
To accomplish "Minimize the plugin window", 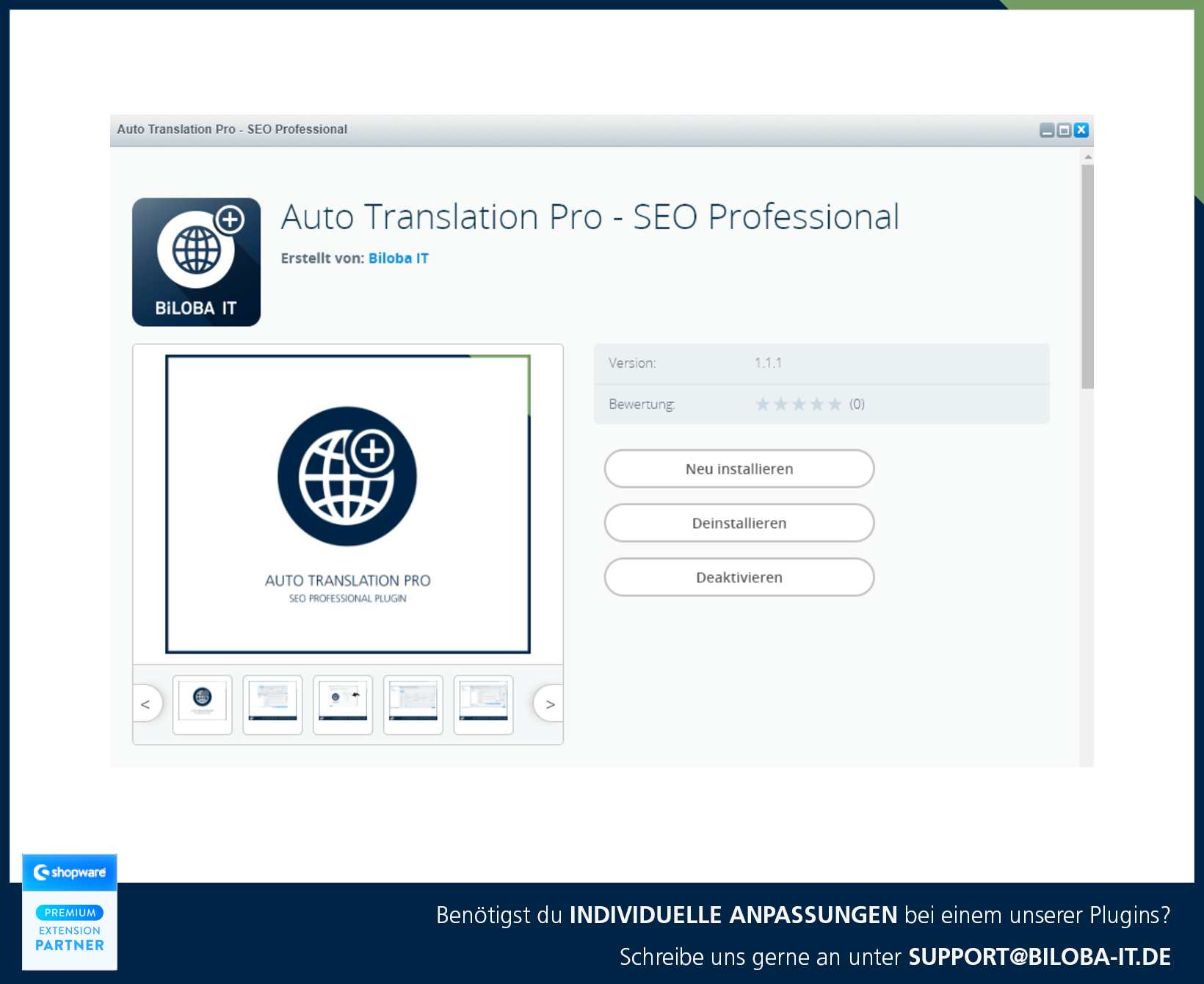I will tap(1047, 130).
